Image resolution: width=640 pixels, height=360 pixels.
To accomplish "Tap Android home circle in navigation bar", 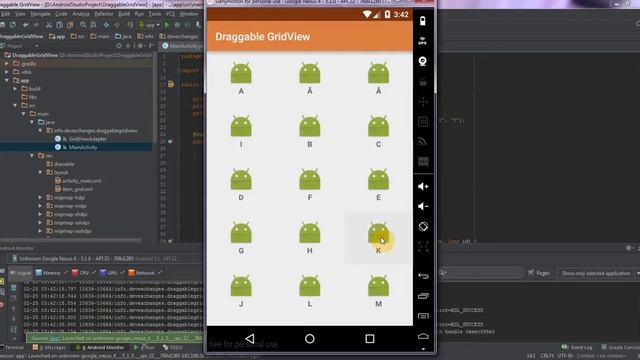I will (309, 338).
